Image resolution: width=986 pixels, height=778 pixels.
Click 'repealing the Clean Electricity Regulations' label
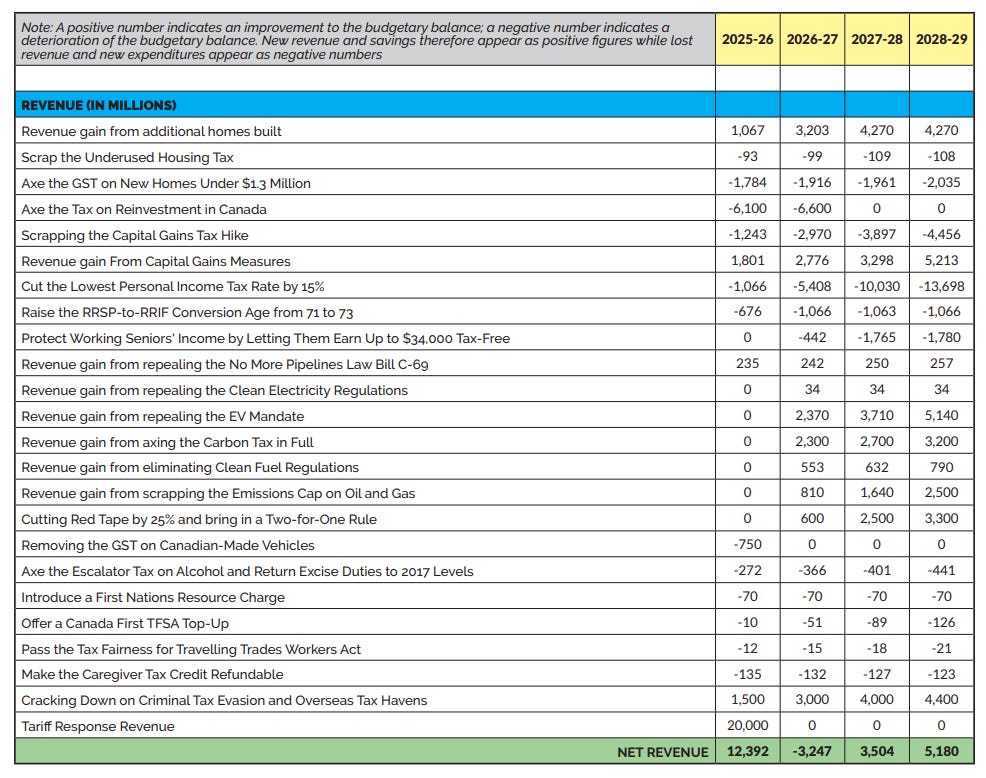coord(214,391)
